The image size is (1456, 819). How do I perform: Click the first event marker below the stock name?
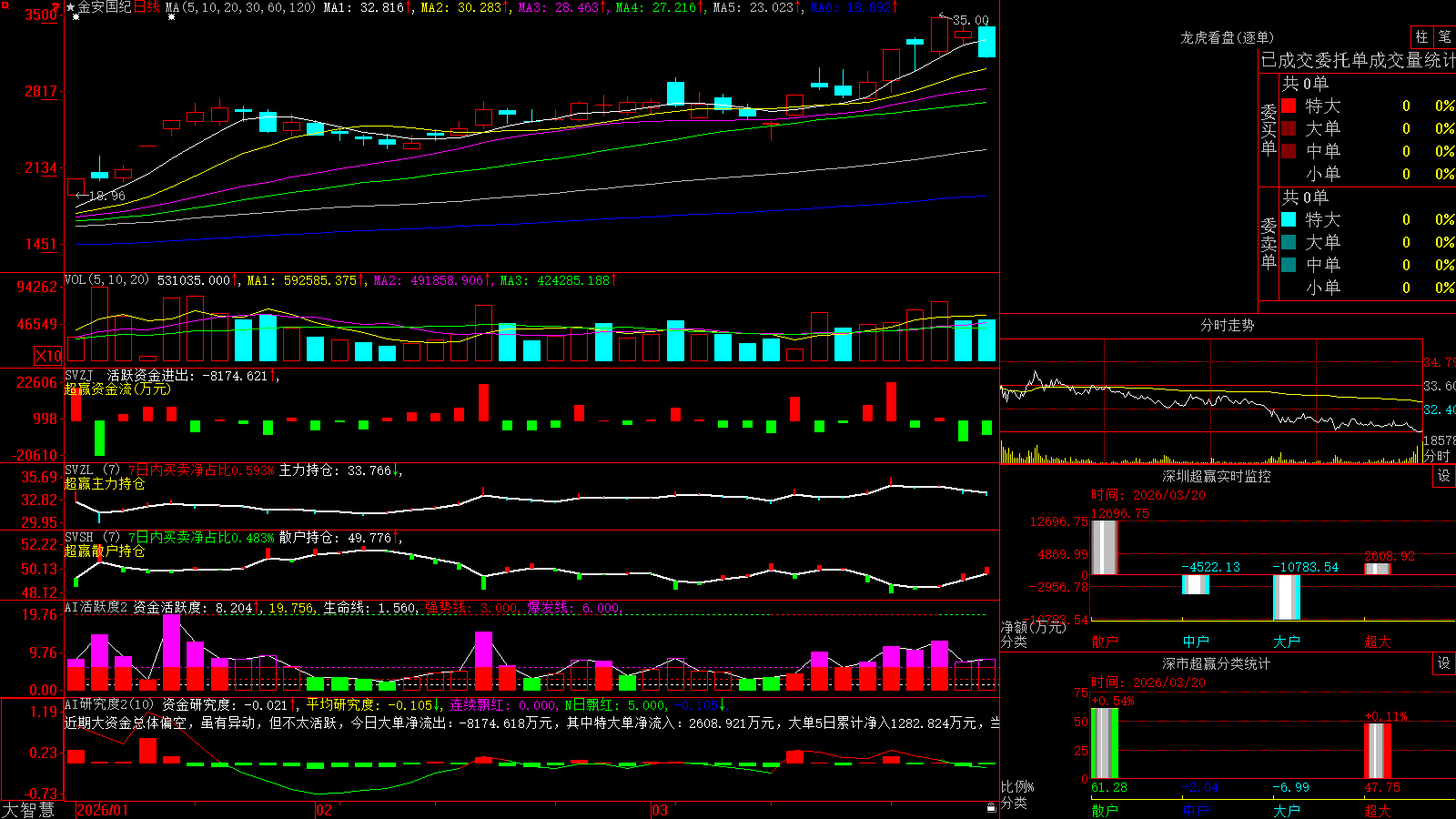[x=76, y=16]
